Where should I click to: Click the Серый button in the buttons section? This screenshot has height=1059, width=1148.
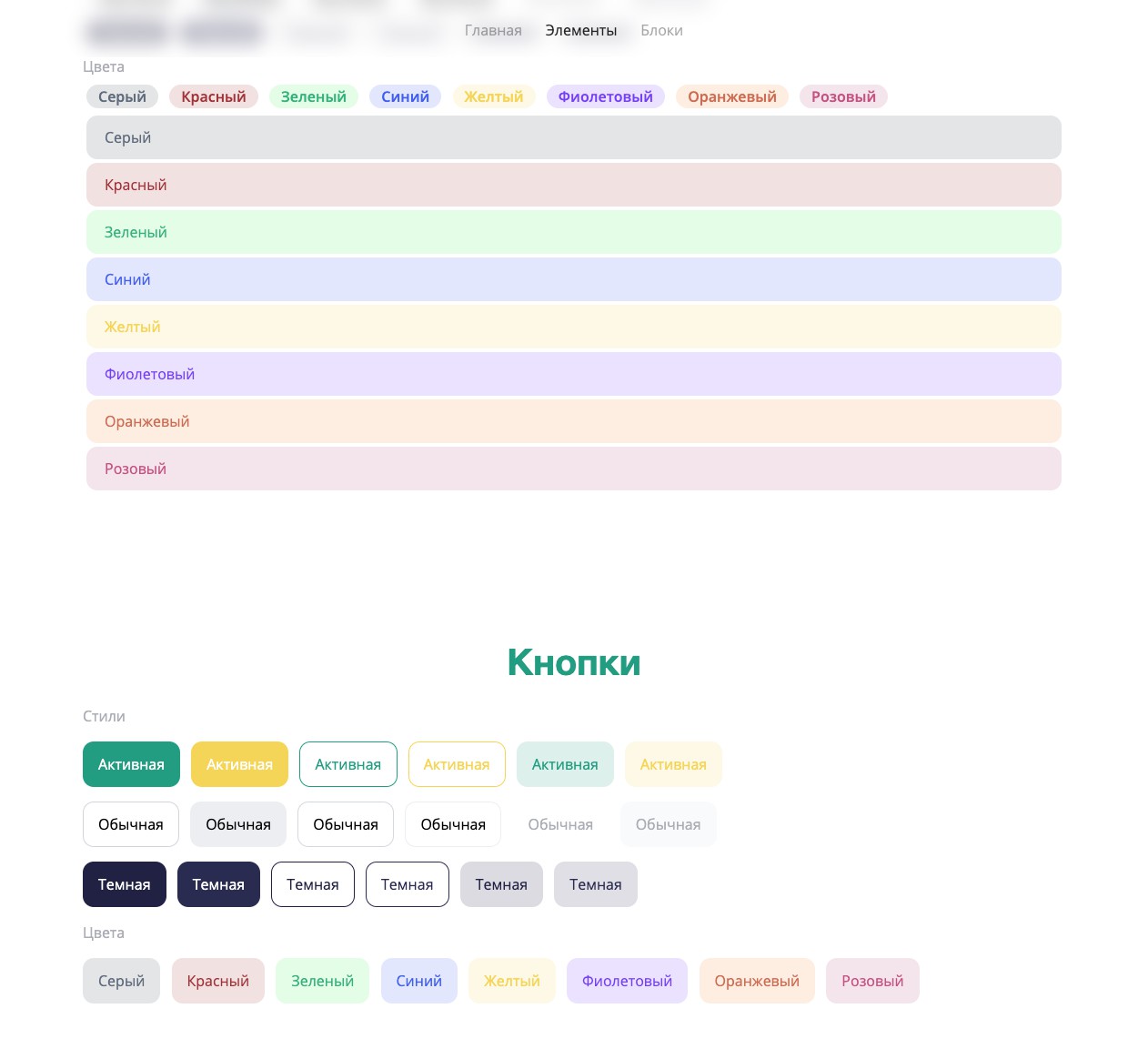[x=121, y=981]
